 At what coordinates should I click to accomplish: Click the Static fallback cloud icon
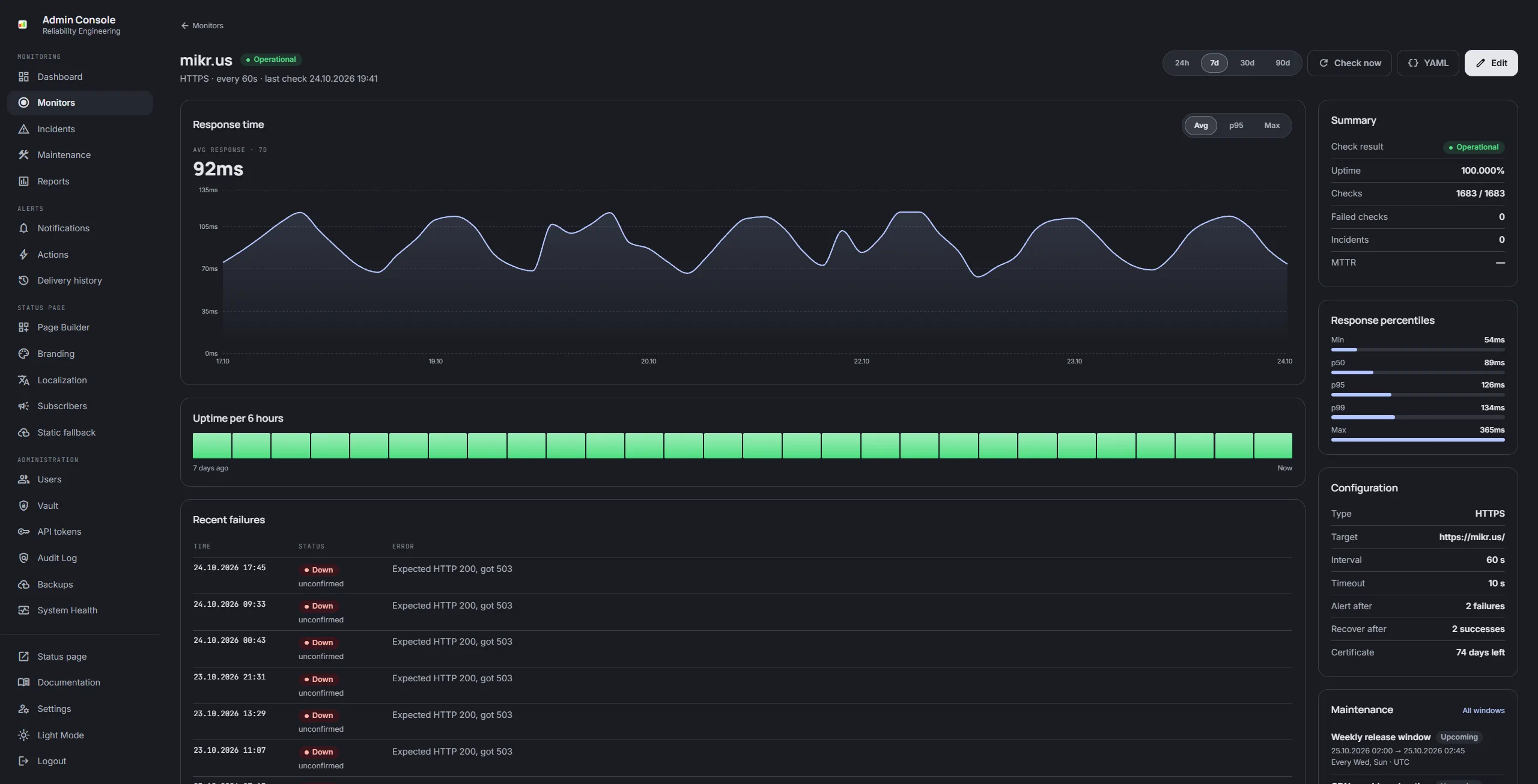[23, 433]
